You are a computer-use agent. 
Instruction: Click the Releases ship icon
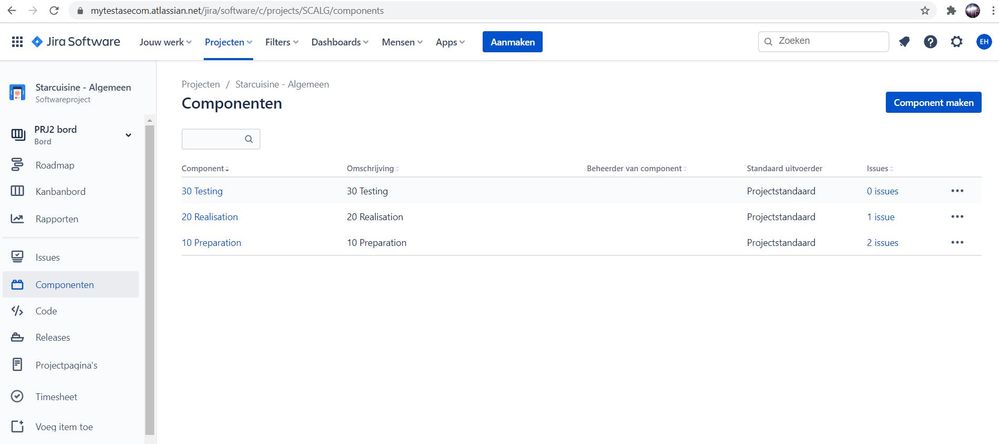tap(18, 338)
